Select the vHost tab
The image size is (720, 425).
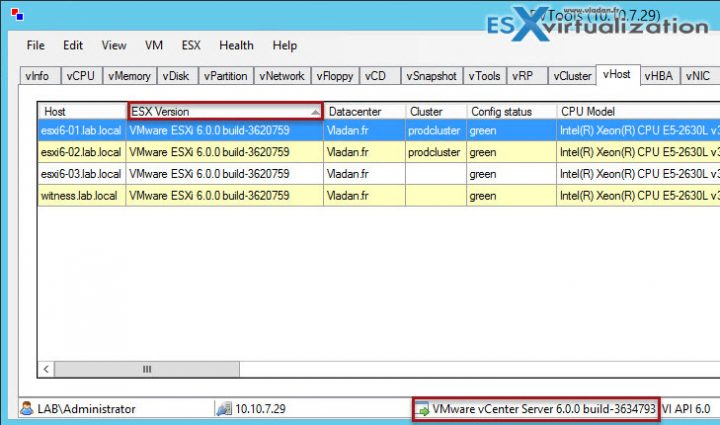click(x=618, y=74)
